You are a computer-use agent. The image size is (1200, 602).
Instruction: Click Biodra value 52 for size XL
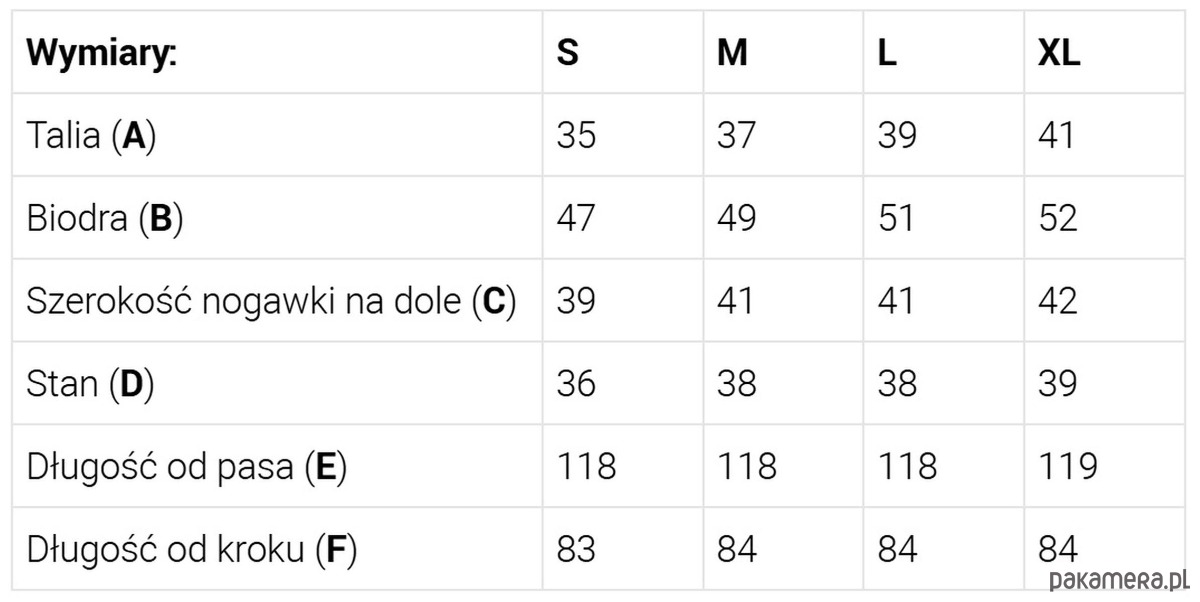1057,218
